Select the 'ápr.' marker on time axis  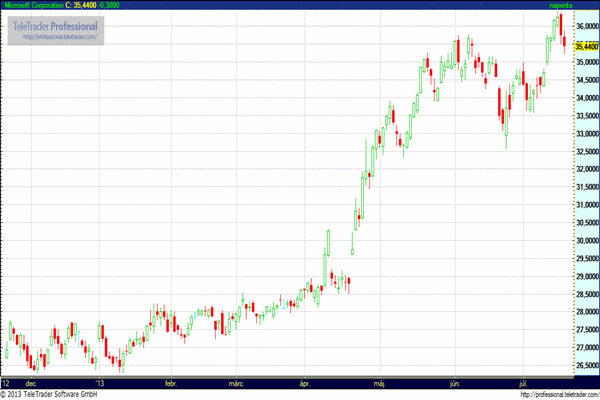305,383
